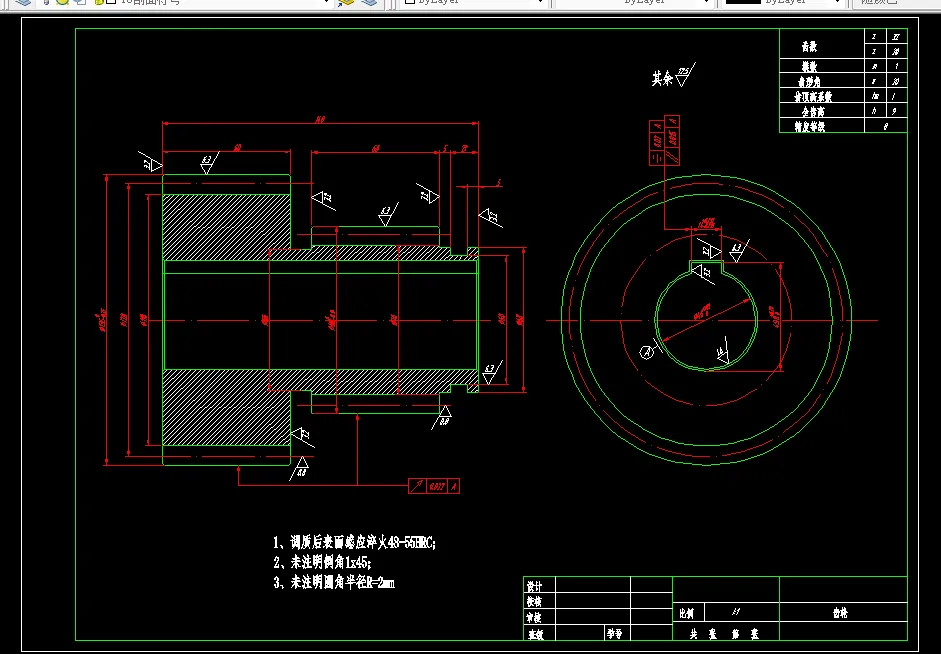This screenshot has width=941, height=654.
Task: Click the '学号' cell in title block
Action: (617, 632)
